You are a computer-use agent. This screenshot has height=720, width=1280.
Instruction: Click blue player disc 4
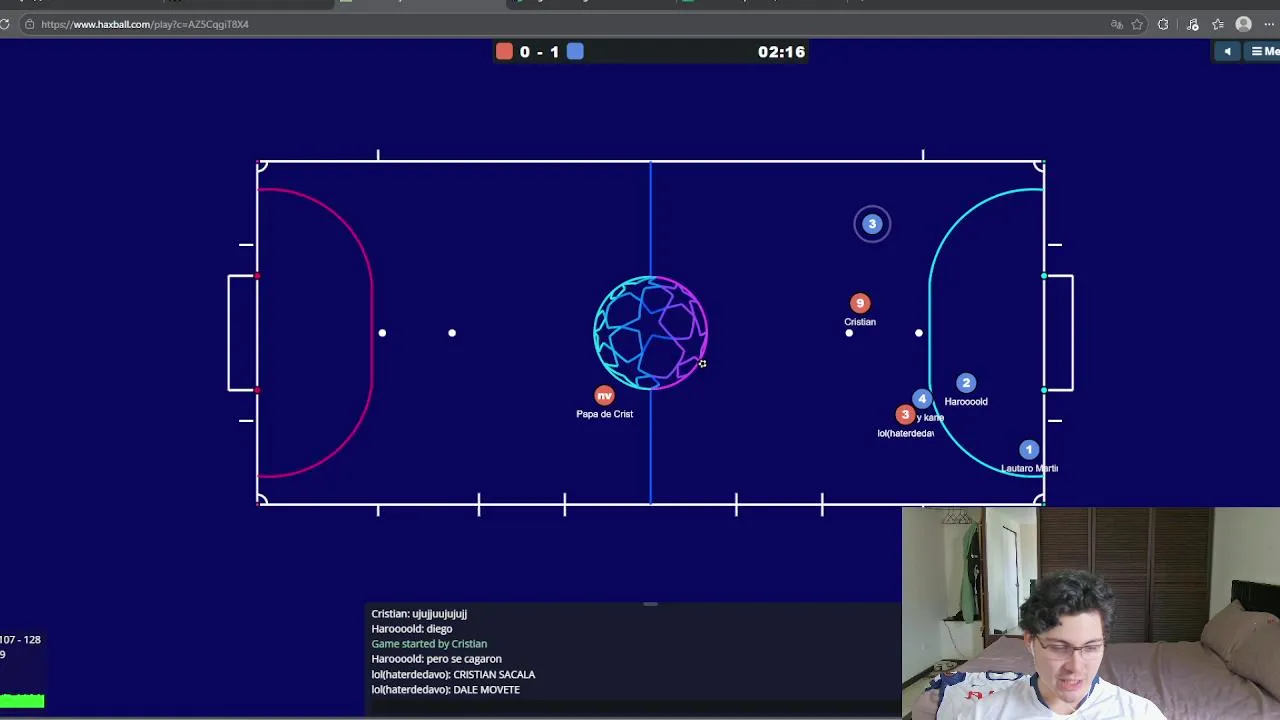pyautogui.click(x=922, y=400)
